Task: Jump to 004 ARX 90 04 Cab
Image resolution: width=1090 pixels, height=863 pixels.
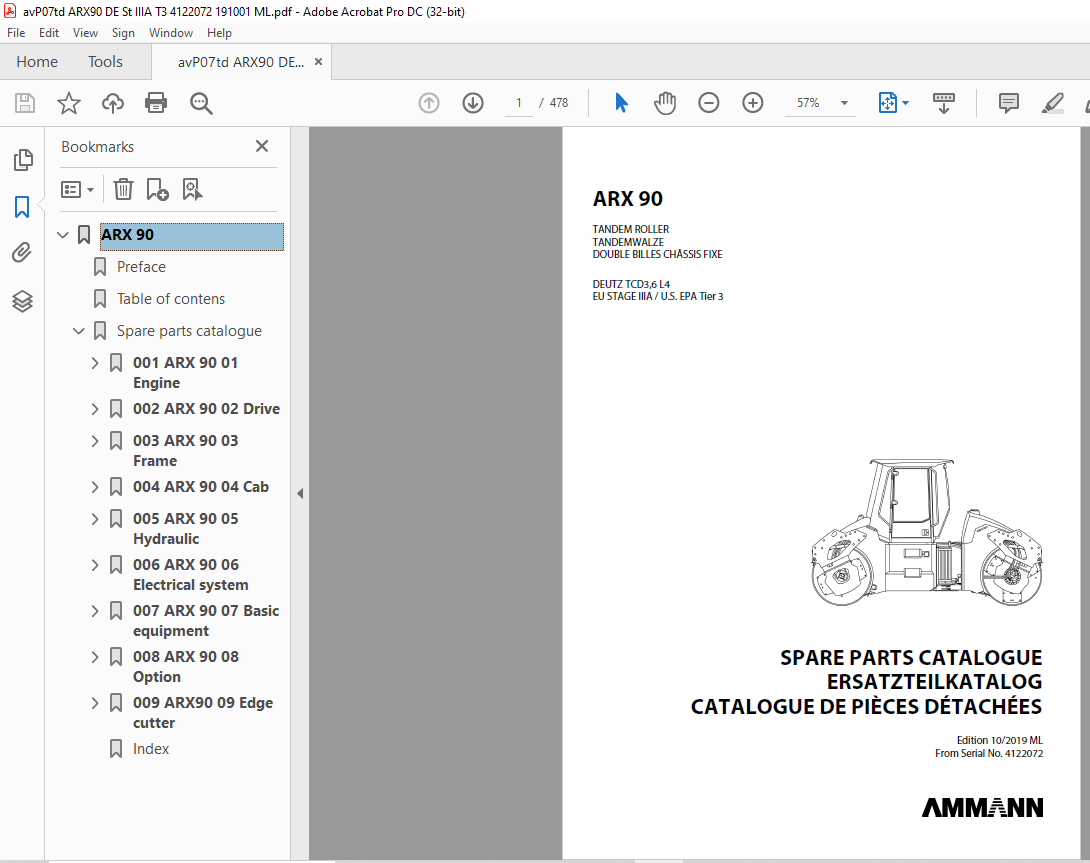Action: click(201, 487)
